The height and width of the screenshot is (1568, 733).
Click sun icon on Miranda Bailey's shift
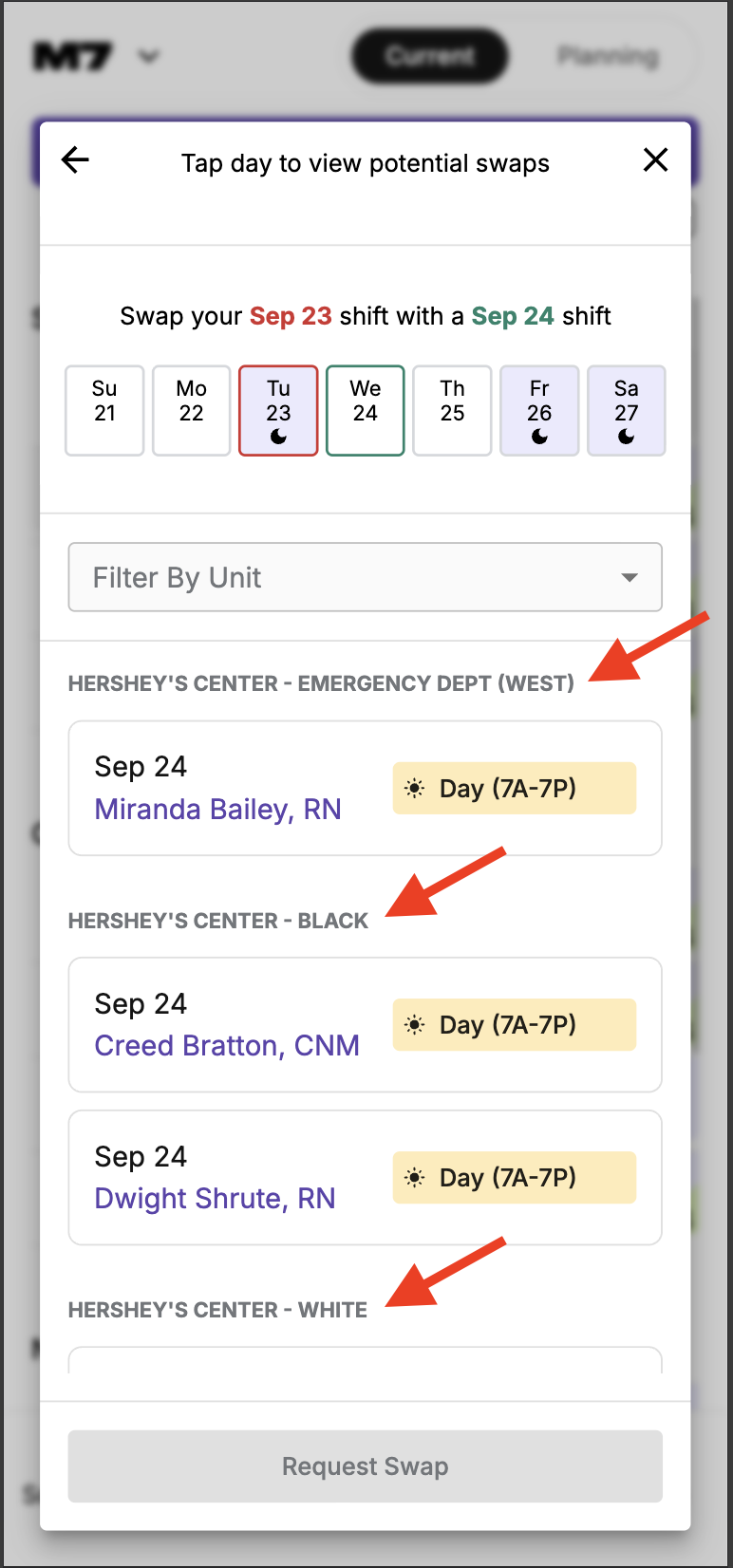click(x=415, y=789)
